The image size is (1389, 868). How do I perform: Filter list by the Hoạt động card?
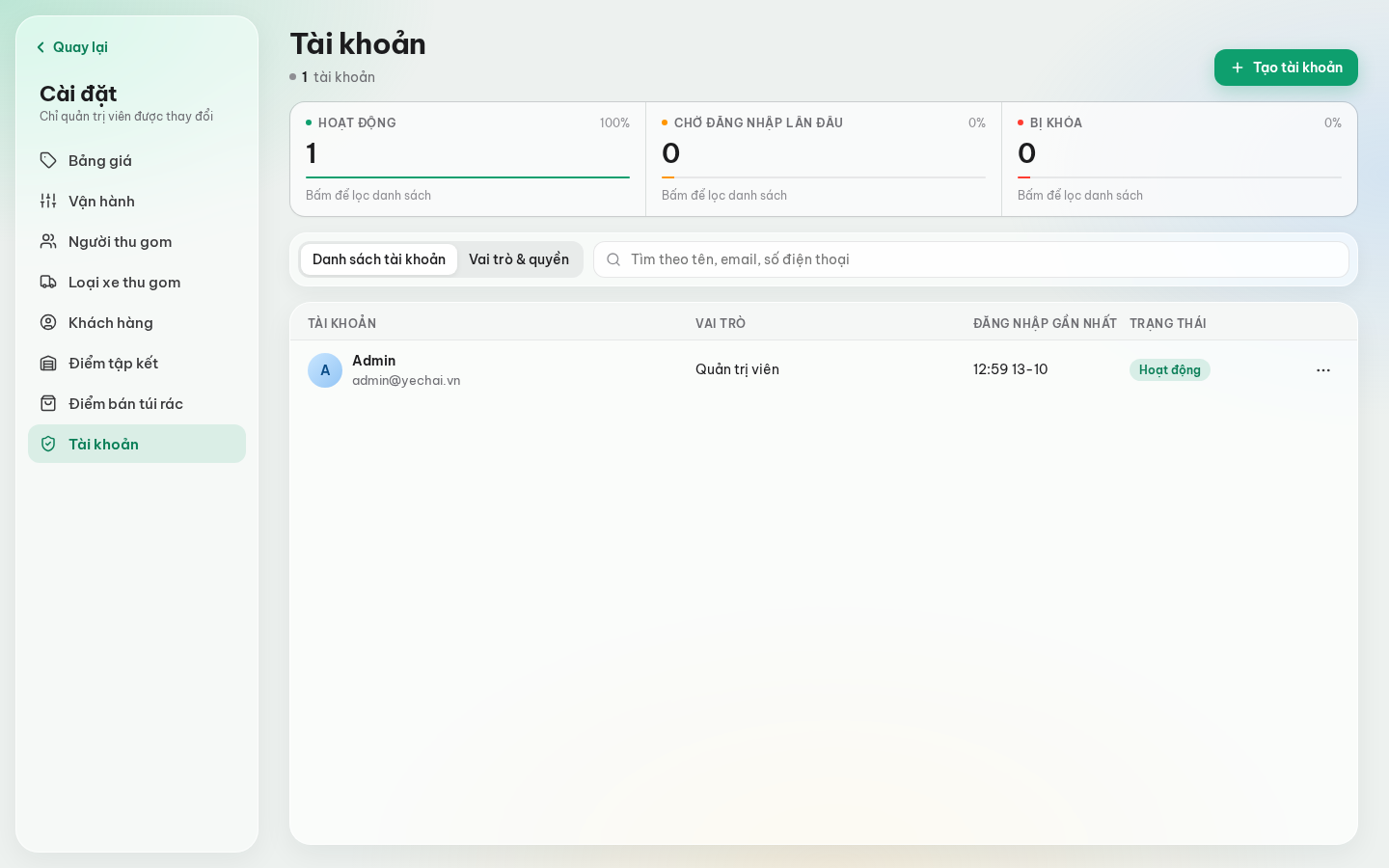coord(468,159)
